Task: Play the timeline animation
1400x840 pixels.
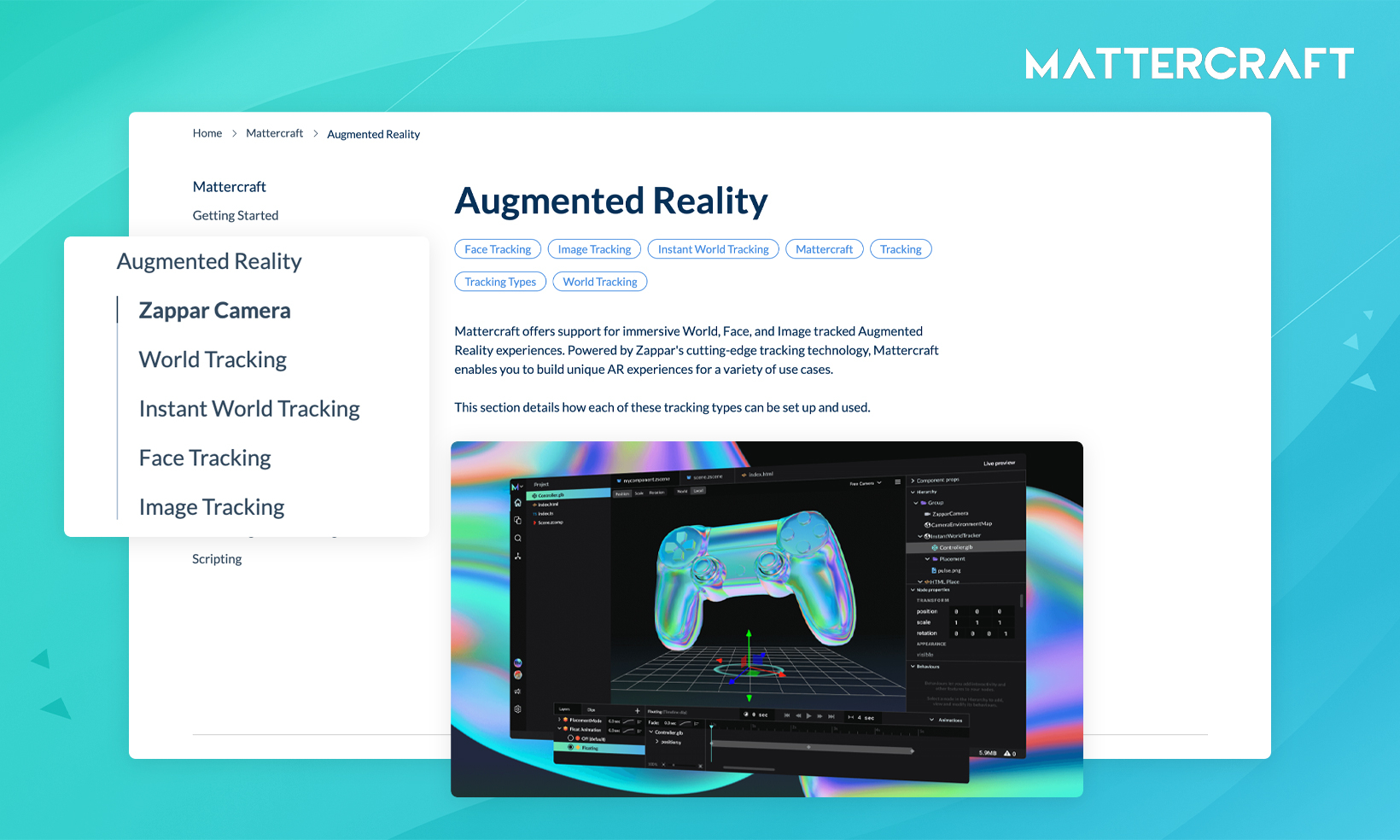Action: coord(808,716)
